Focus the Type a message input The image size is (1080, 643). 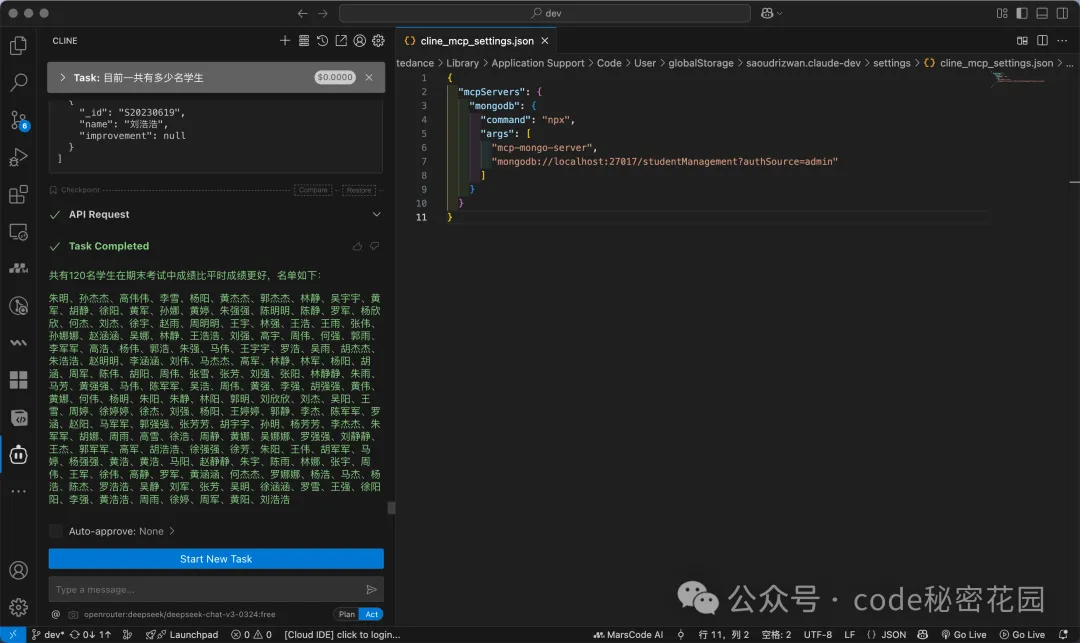pyautogui.click(x=205, y=589)
